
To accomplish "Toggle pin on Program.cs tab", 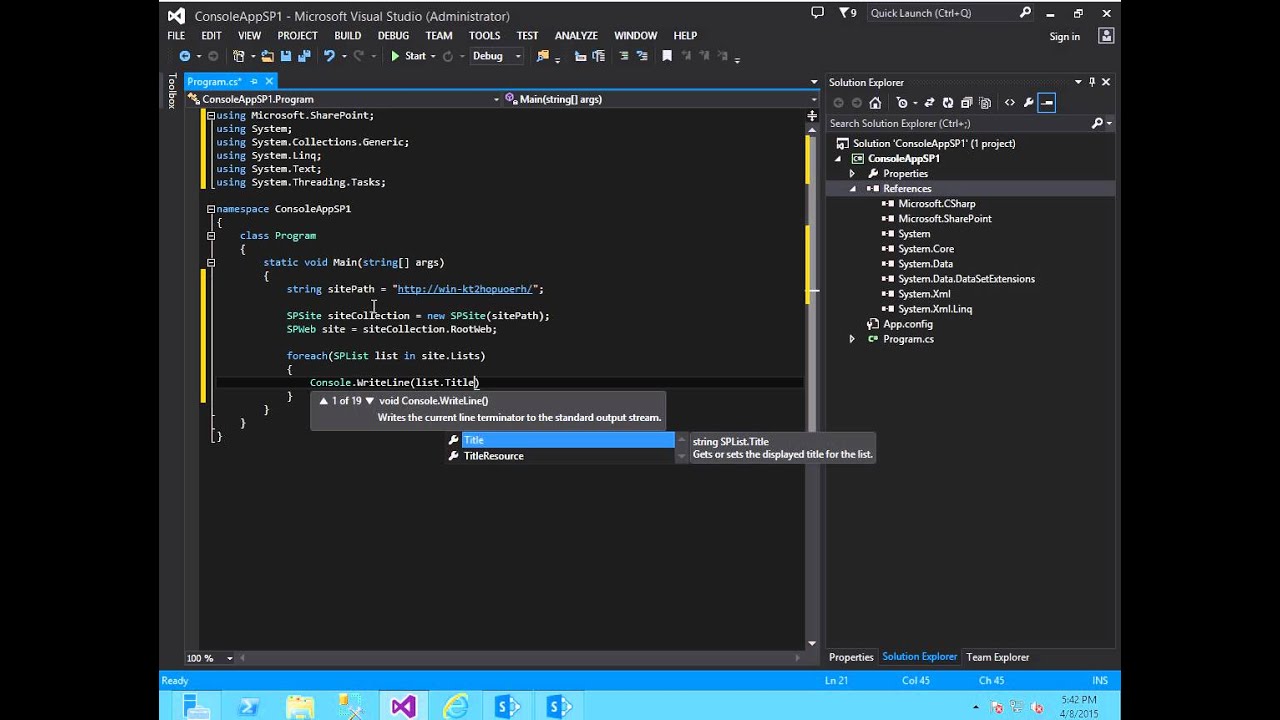I will point(254,82).
